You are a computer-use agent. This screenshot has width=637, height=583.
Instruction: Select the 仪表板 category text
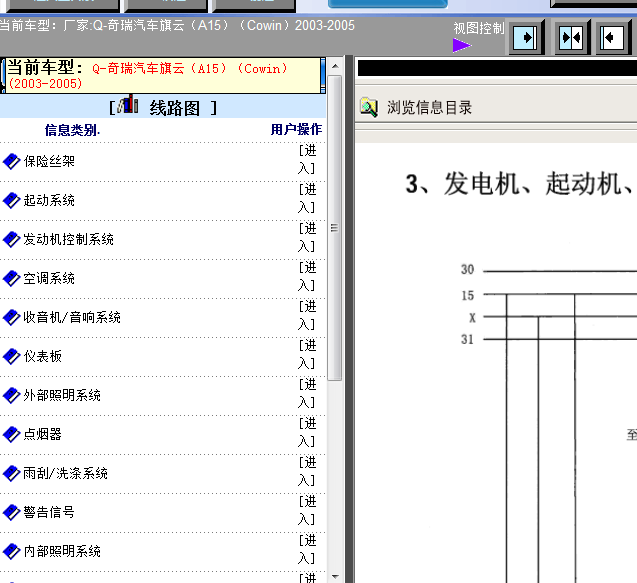pos(43,356)
